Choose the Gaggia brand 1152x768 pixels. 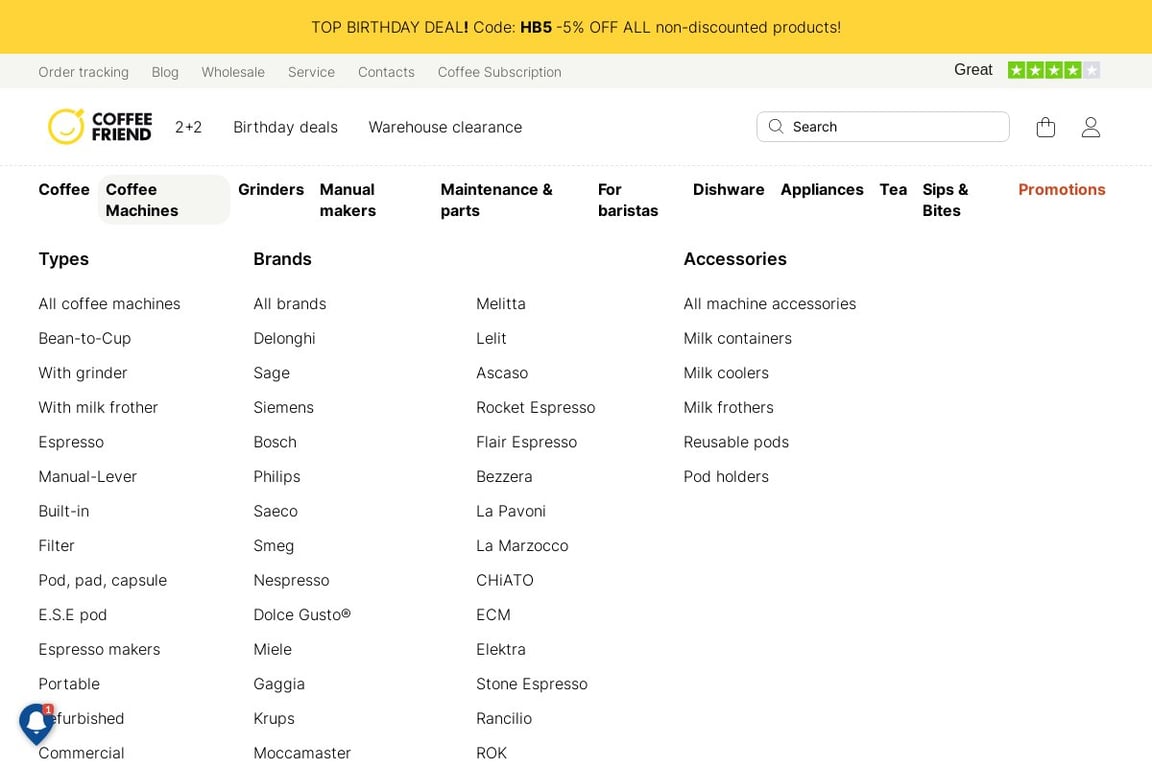(x=278, y=683)
